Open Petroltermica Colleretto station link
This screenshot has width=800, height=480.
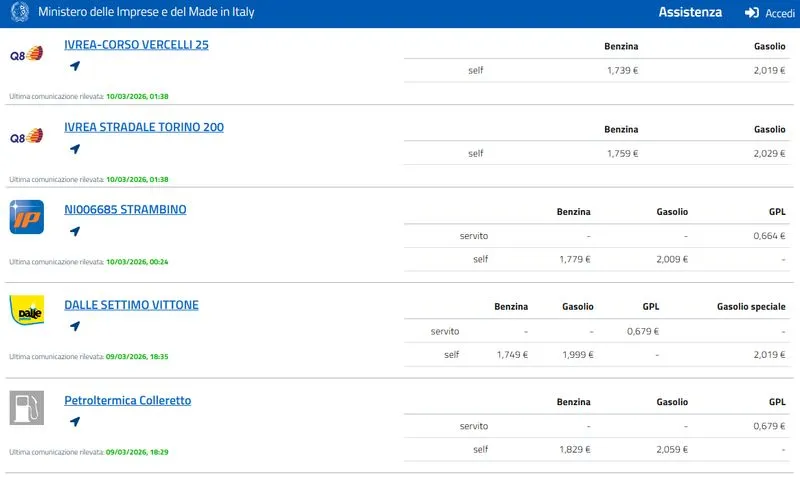point(127,401)
